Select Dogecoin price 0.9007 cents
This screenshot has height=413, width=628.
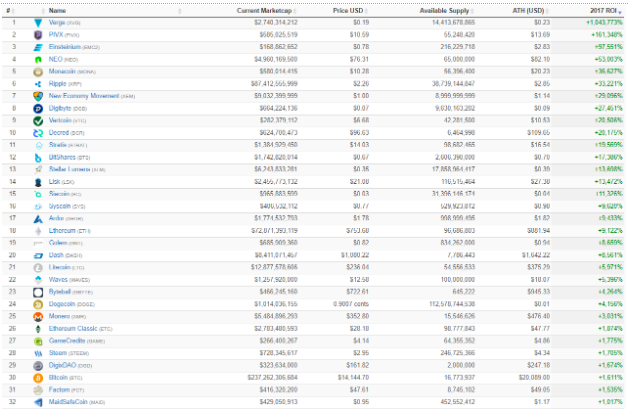351,304
